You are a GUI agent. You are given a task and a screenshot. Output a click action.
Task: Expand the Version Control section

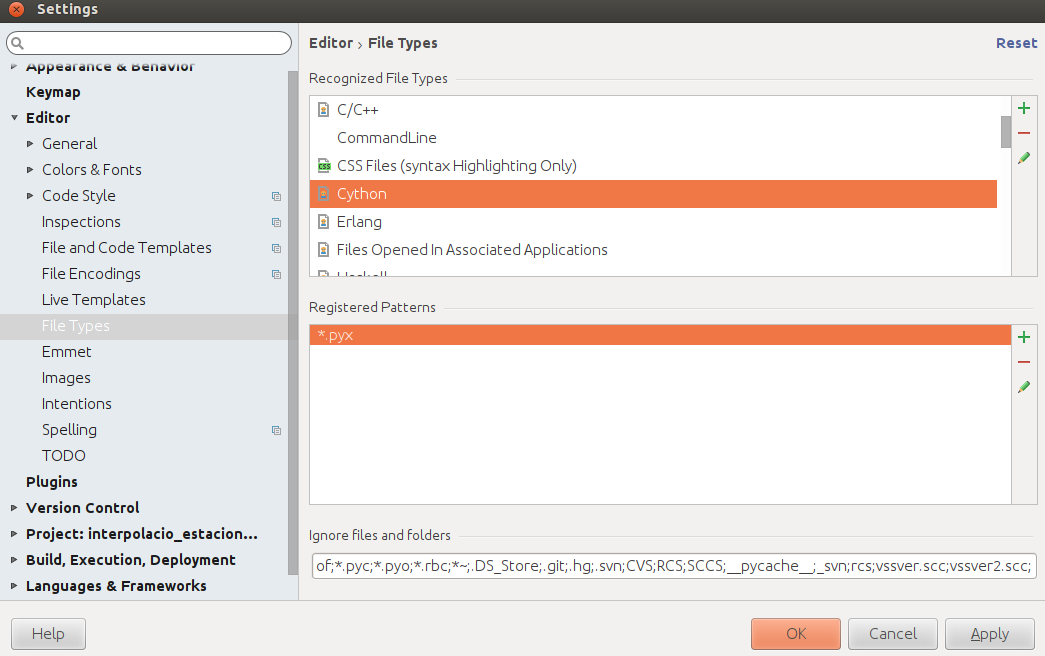tap(14, 507)
